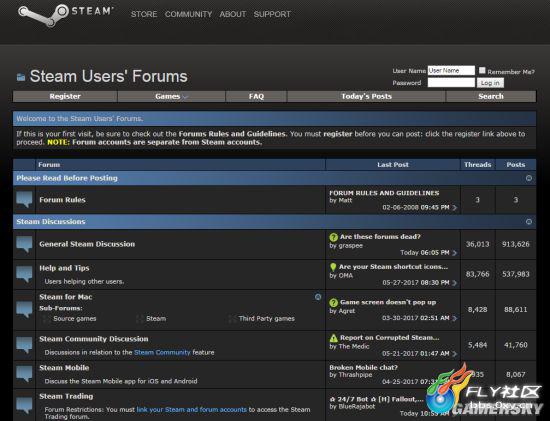Click the question icon beside Are these forums dead?
The width and height of the screenshot is (550, 421).
tap(334, 238)
